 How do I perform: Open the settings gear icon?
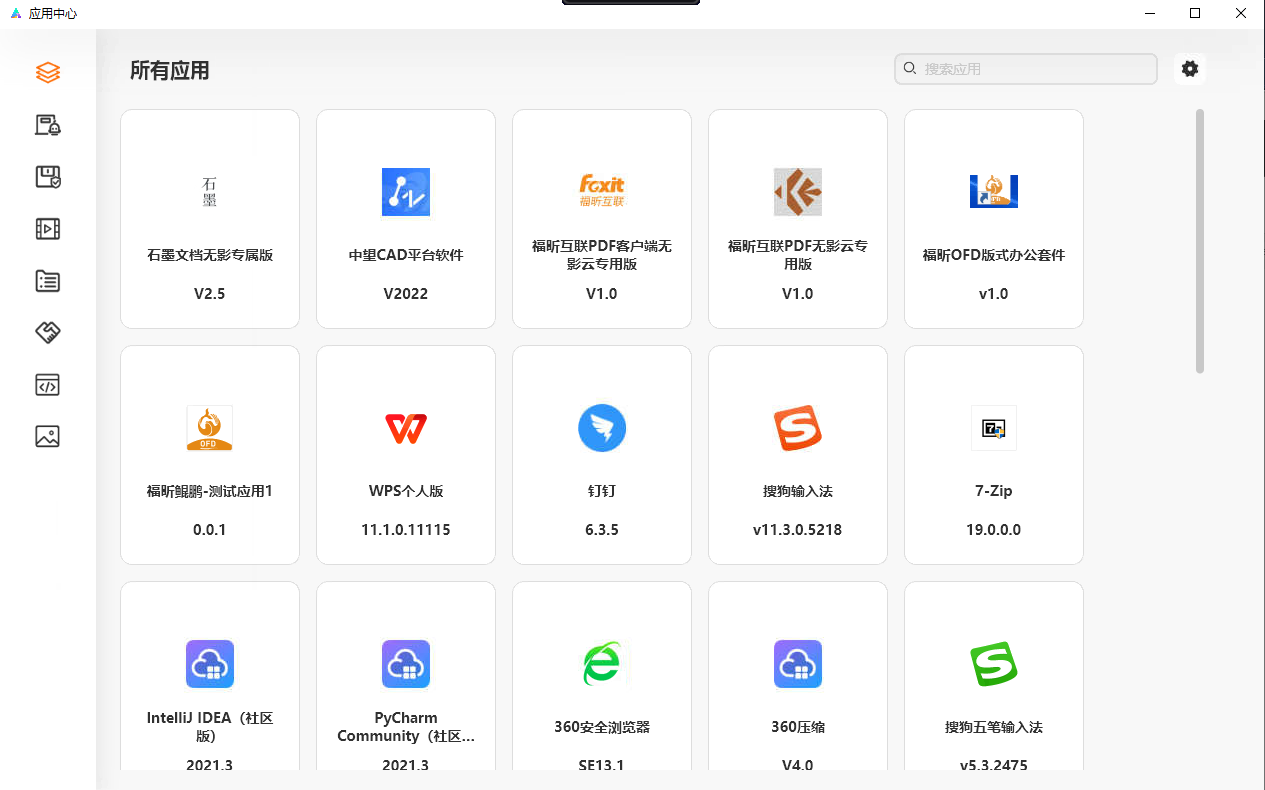(1190, 69)
